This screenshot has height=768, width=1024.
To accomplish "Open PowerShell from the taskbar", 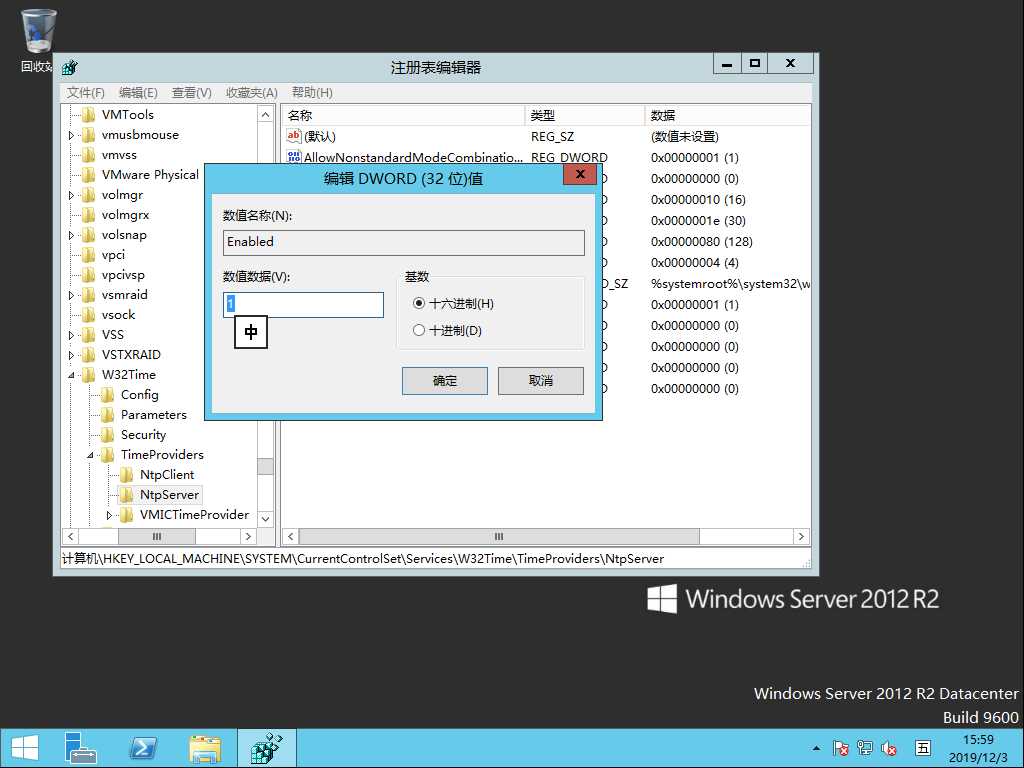I will click(143, 748).
